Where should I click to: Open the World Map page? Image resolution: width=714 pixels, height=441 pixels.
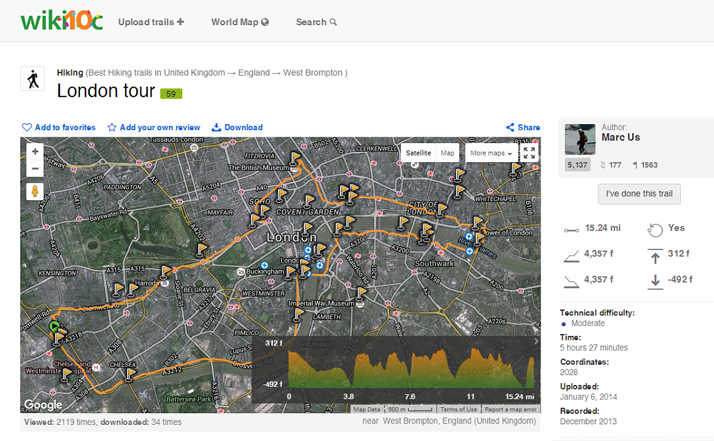240,21
